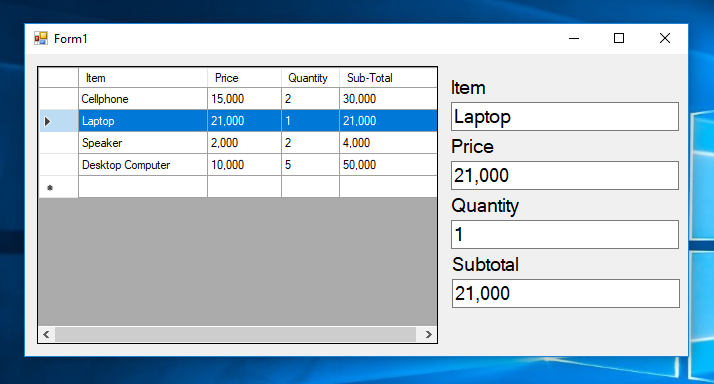Click the Subtotal text box
The image size is (714, 384).
click(566, 293)
